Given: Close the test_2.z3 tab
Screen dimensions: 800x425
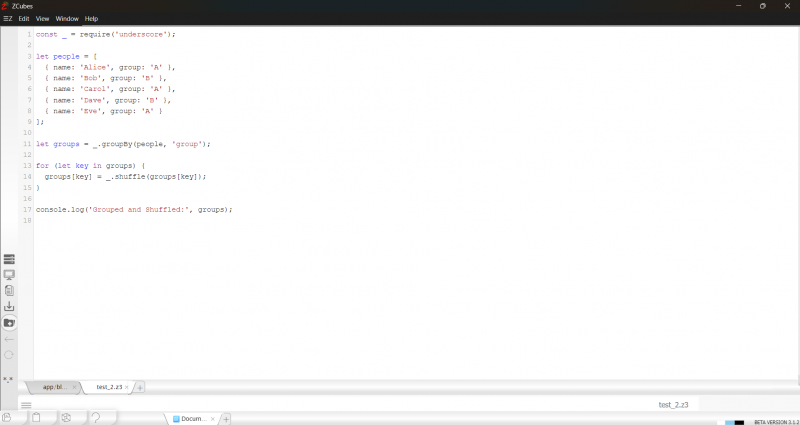Looking at the screenshot, I should (x=127, y=387).
